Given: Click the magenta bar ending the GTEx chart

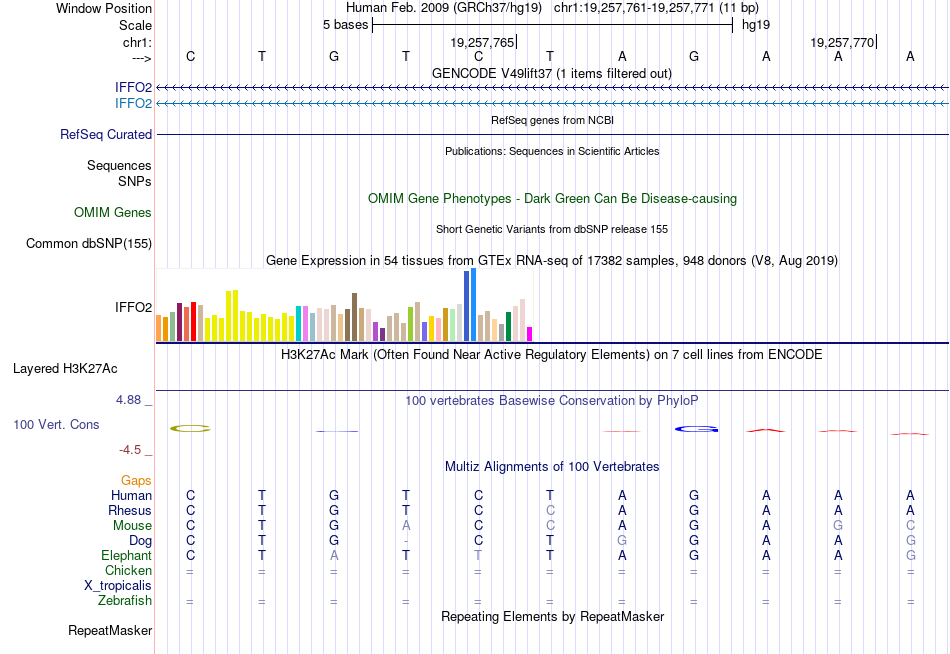Looking at the screenshot, I should point(530,334).
